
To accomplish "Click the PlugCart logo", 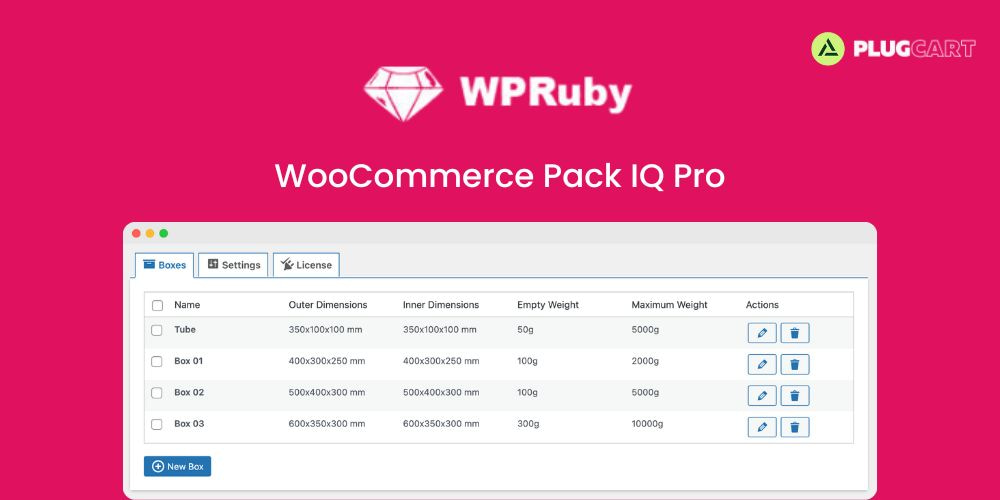I will point(893,48).
